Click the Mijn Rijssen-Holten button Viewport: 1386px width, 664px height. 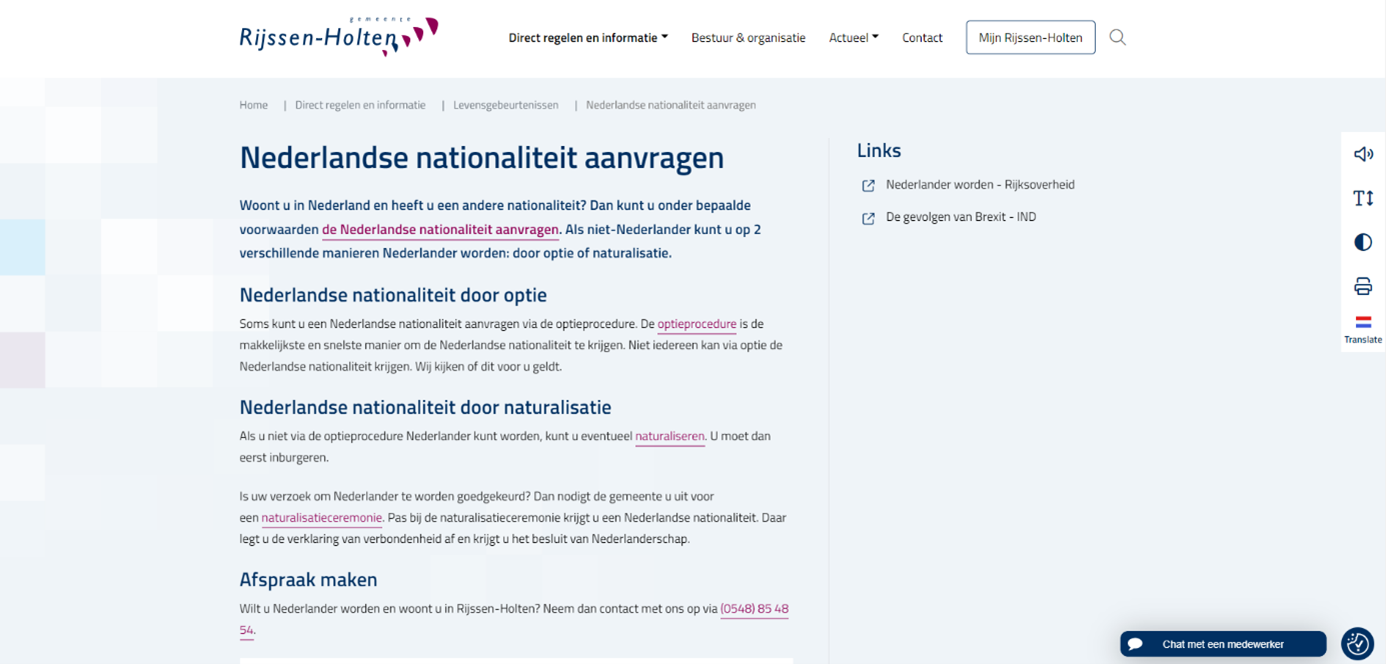(1030, 37)
